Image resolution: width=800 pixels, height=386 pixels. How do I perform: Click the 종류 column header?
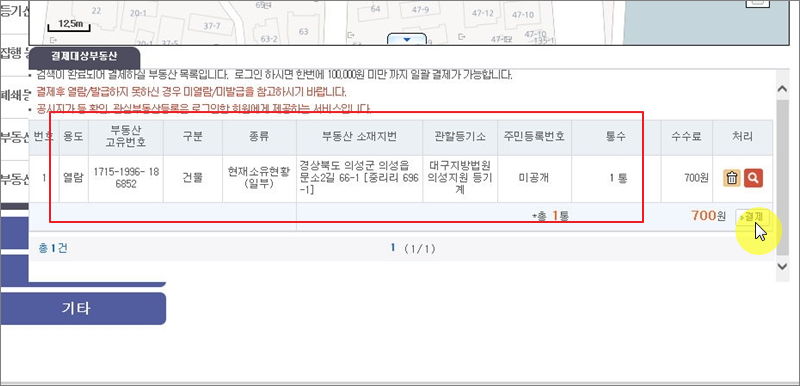259,137
